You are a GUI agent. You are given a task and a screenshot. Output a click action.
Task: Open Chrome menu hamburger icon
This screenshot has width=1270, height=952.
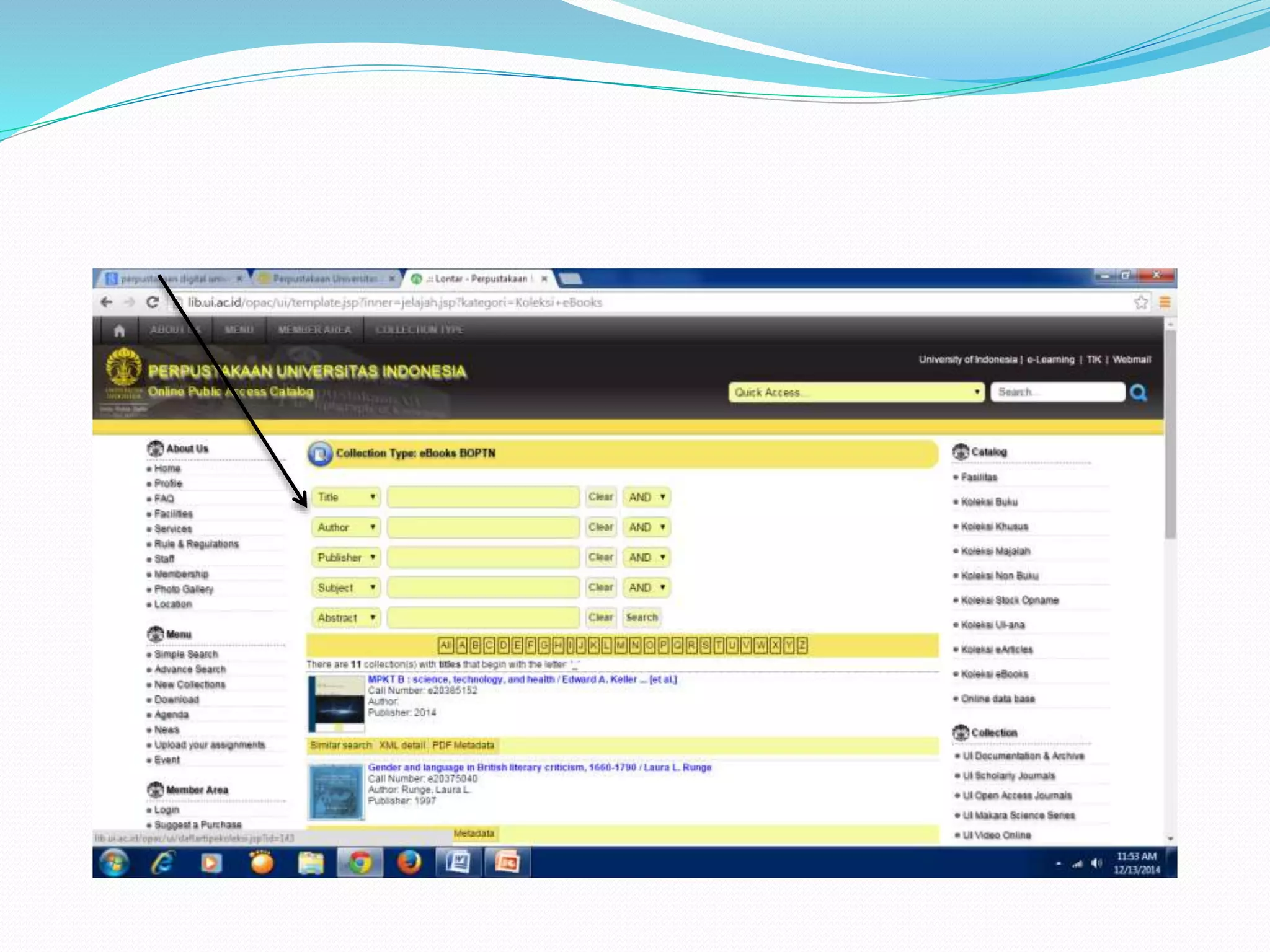[x=1165, y=302]
